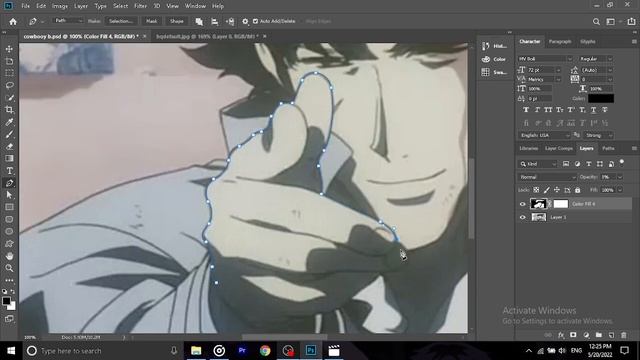Open the Regular font style dropdown
Screen dimensions: 640x360
[596, 59]
